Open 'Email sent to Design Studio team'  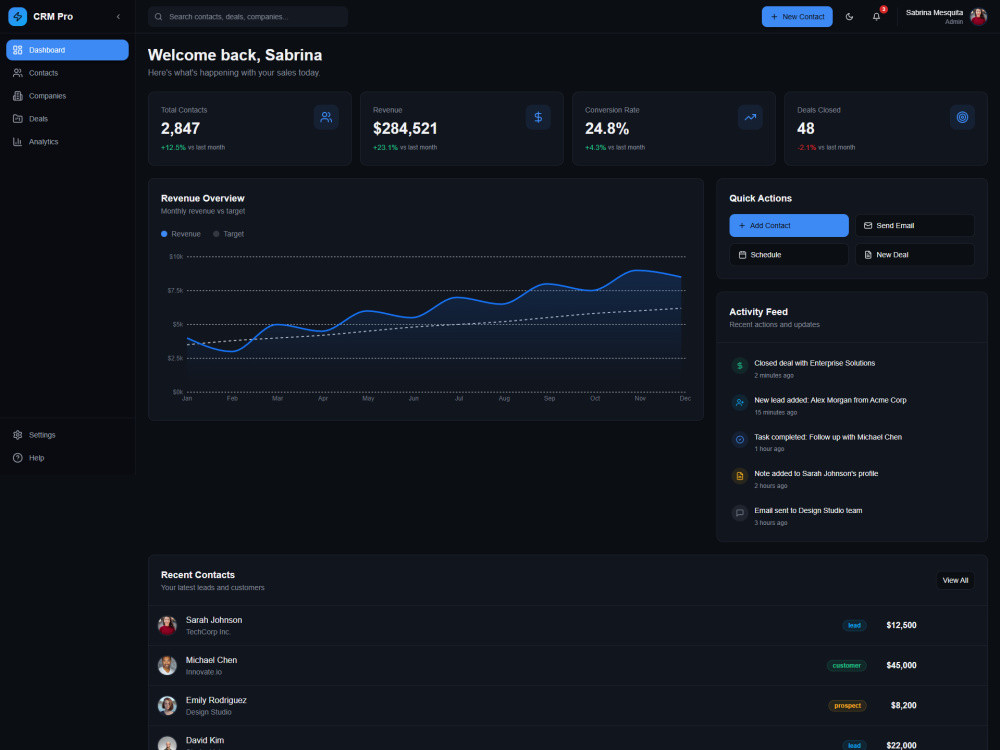(x=808, y=511)
